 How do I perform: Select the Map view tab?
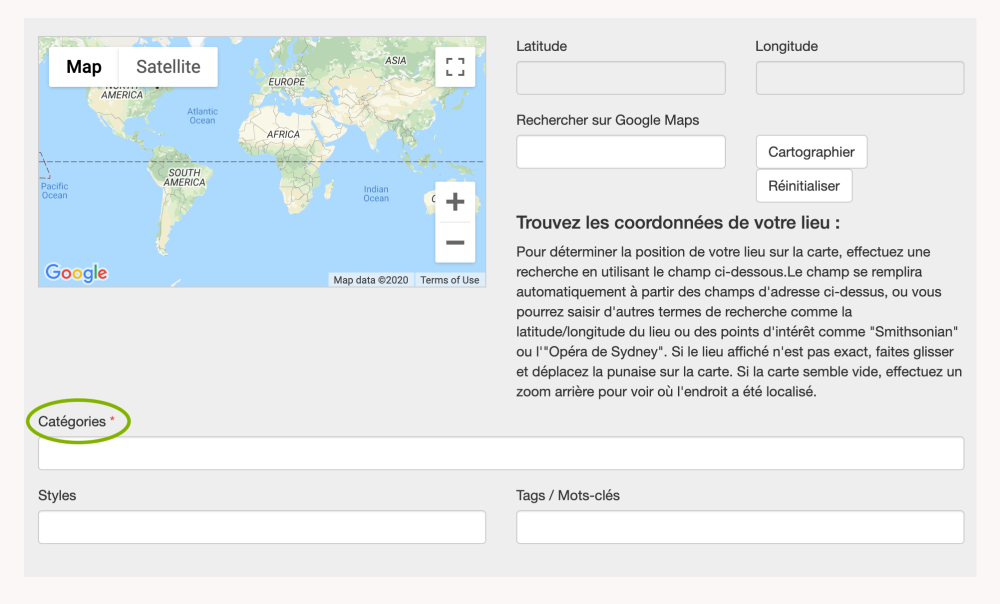click(x=84, y=67)
